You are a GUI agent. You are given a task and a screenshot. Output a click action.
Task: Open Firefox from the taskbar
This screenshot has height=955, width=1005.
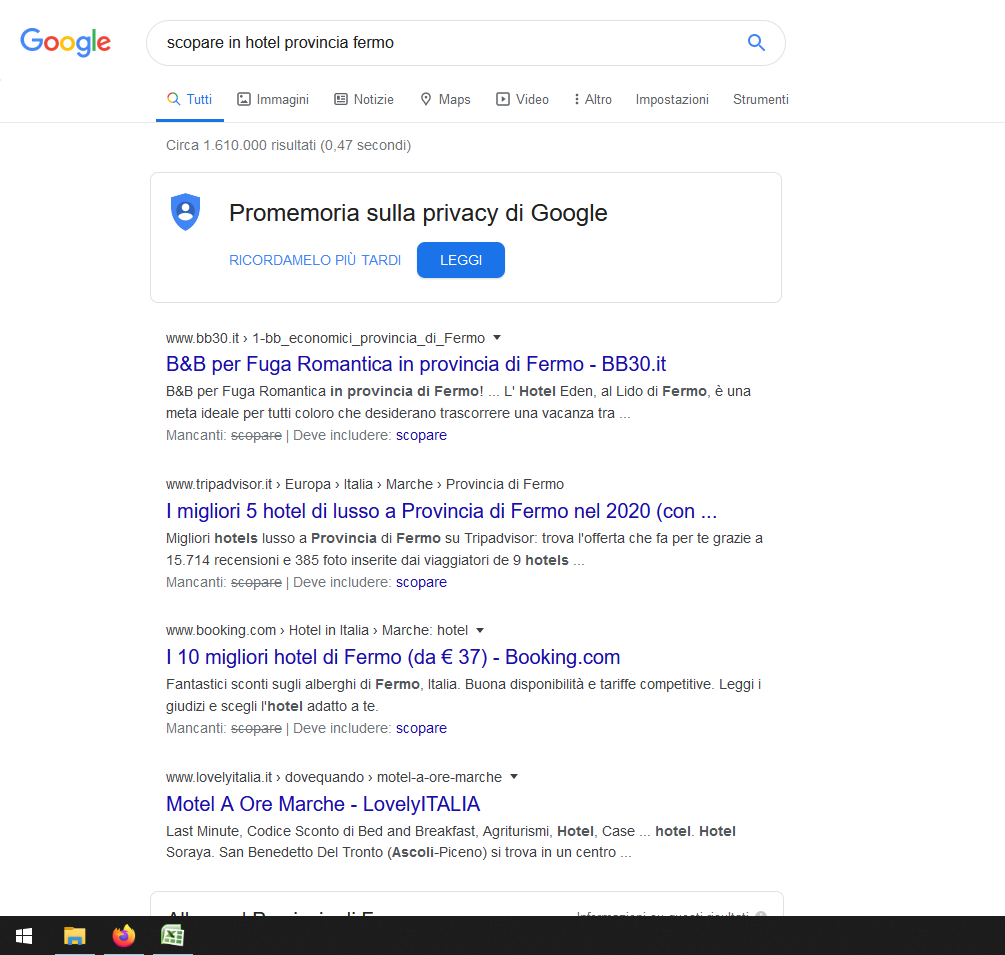point(124,936)
